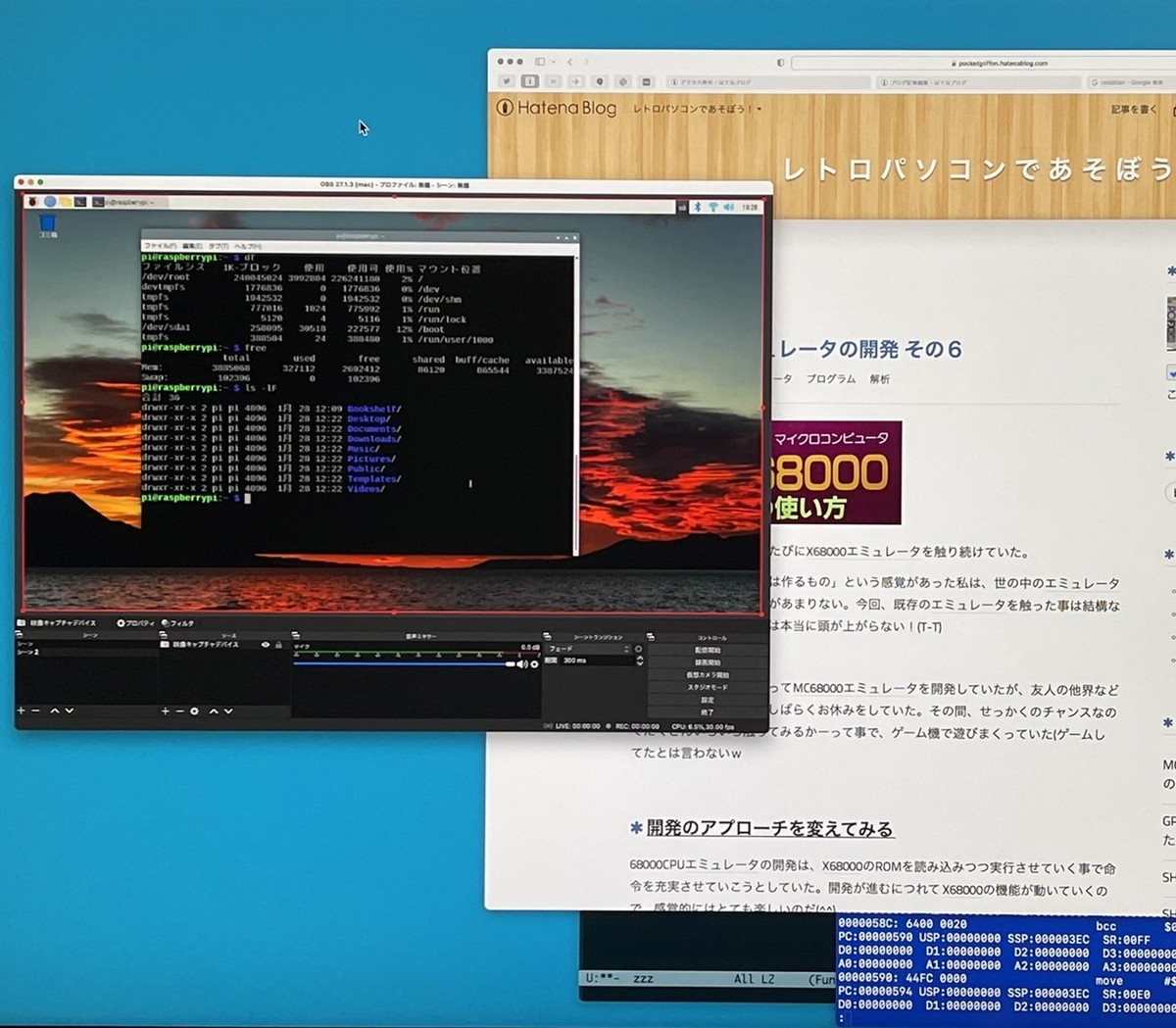Add a source with the plus icon in ソース panel
The width and height of the screenshot is (1176, 1028).
pos(165,710)
